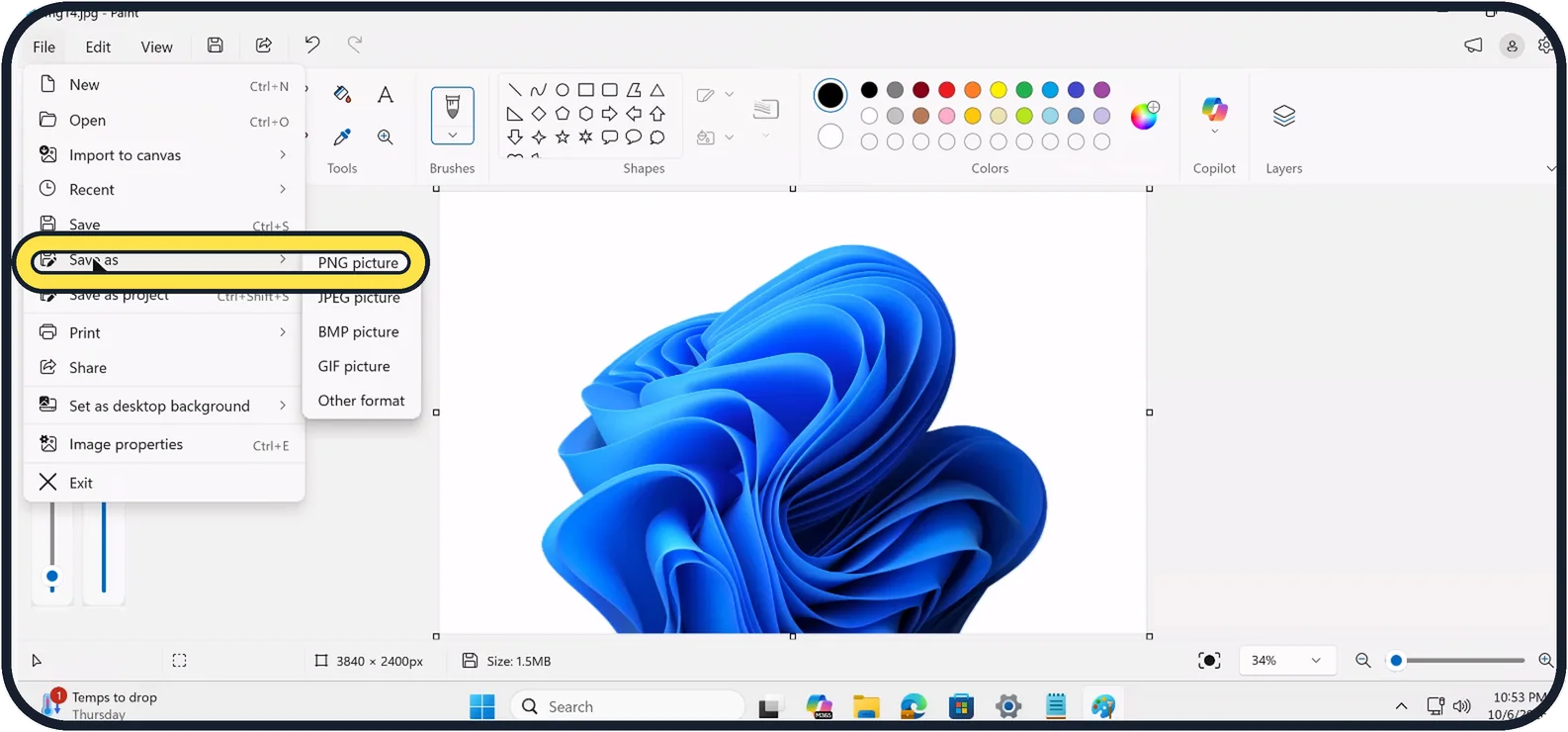Choose Open from the File menu

[164, 121]
